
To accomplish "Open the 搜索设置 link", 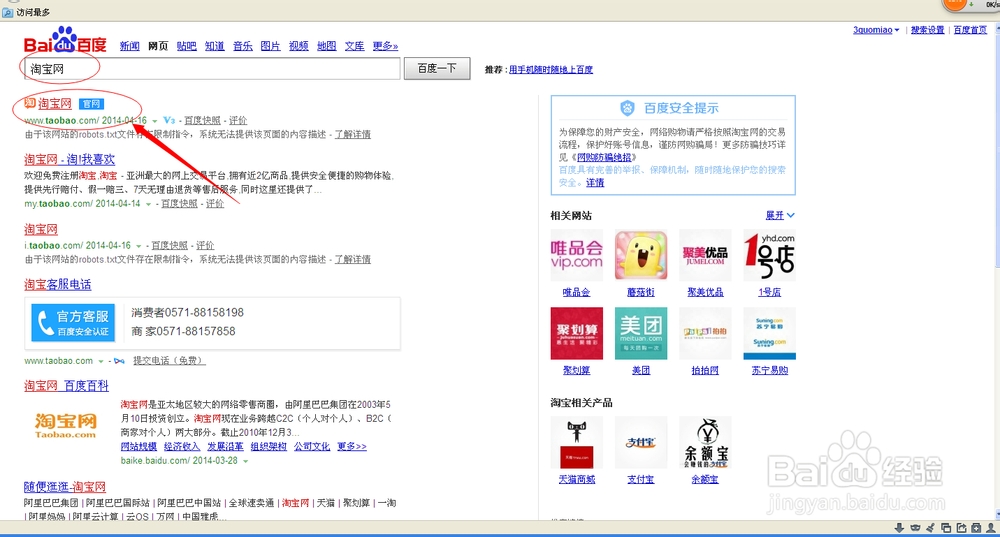I will coord(927,30).
